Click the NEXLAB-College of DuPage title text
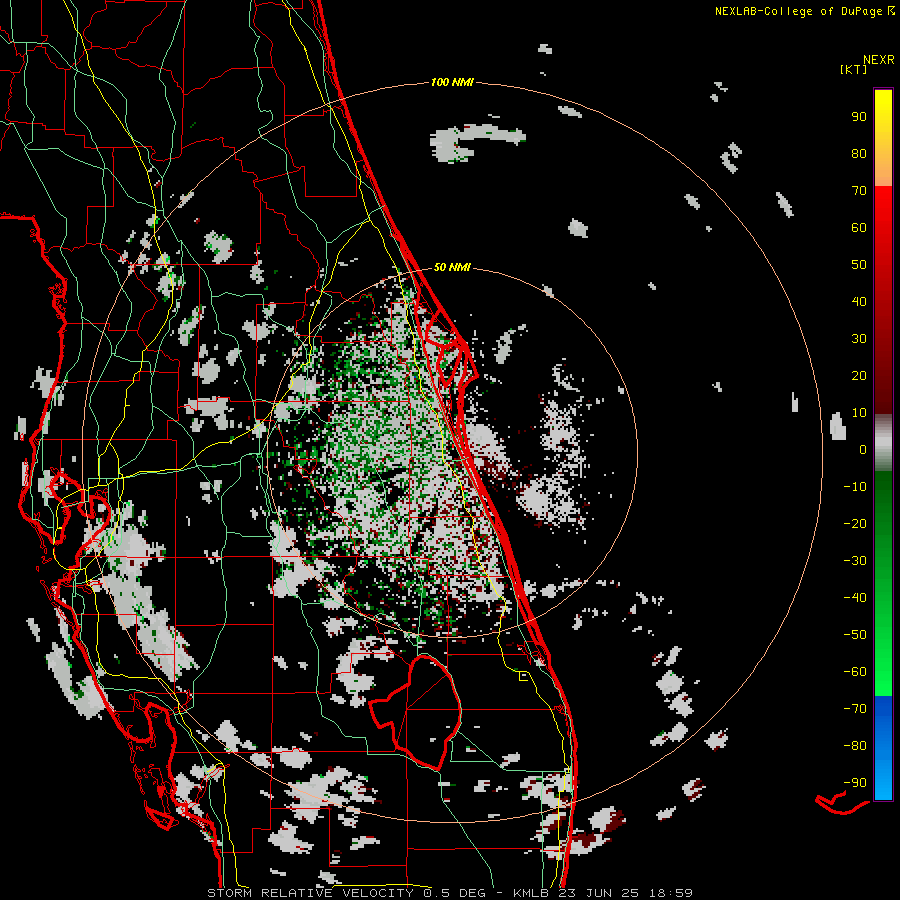This screenshot has height=900, width=900. pos(798,11)
